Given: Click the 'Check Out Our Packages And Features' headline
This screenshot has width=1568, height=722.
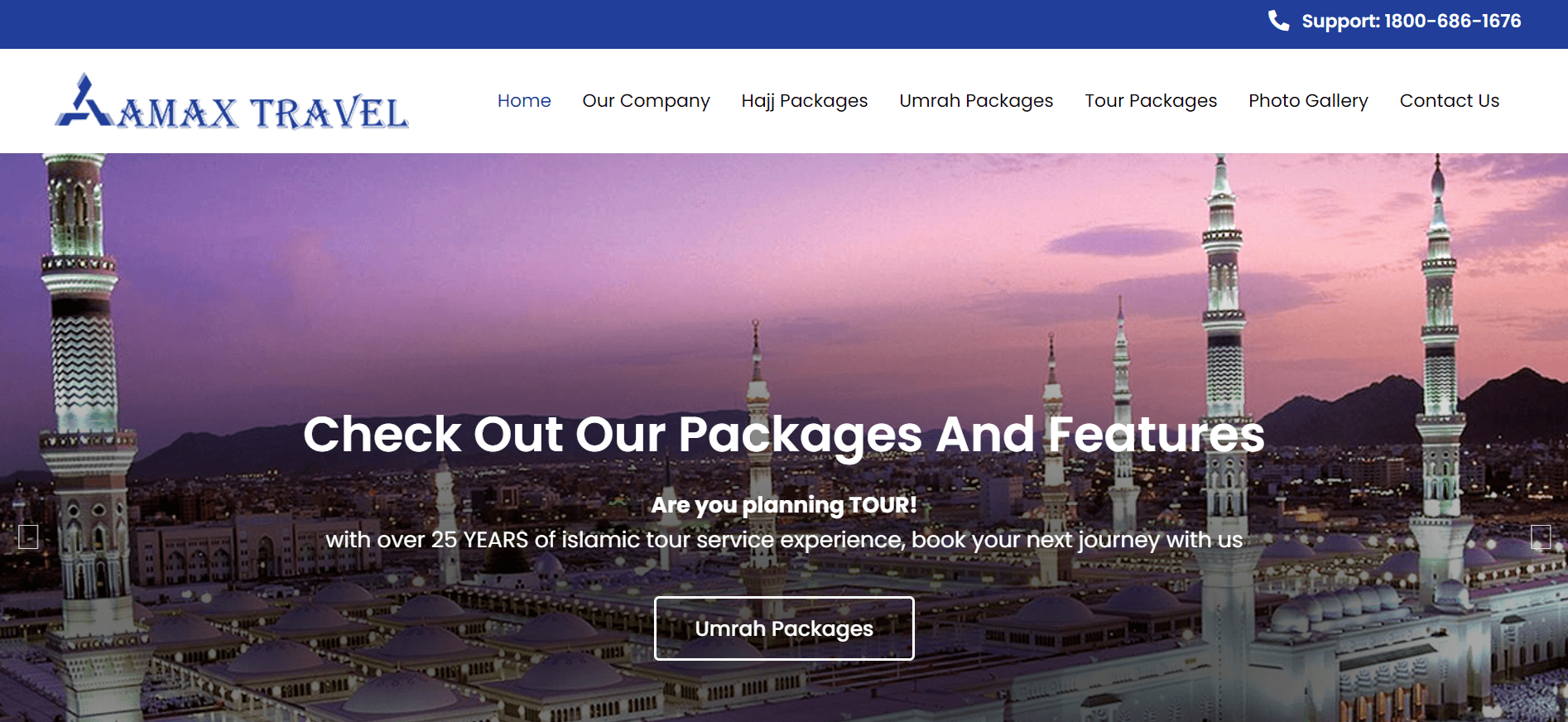Looking at the screenshot, I should pos(784,434).
